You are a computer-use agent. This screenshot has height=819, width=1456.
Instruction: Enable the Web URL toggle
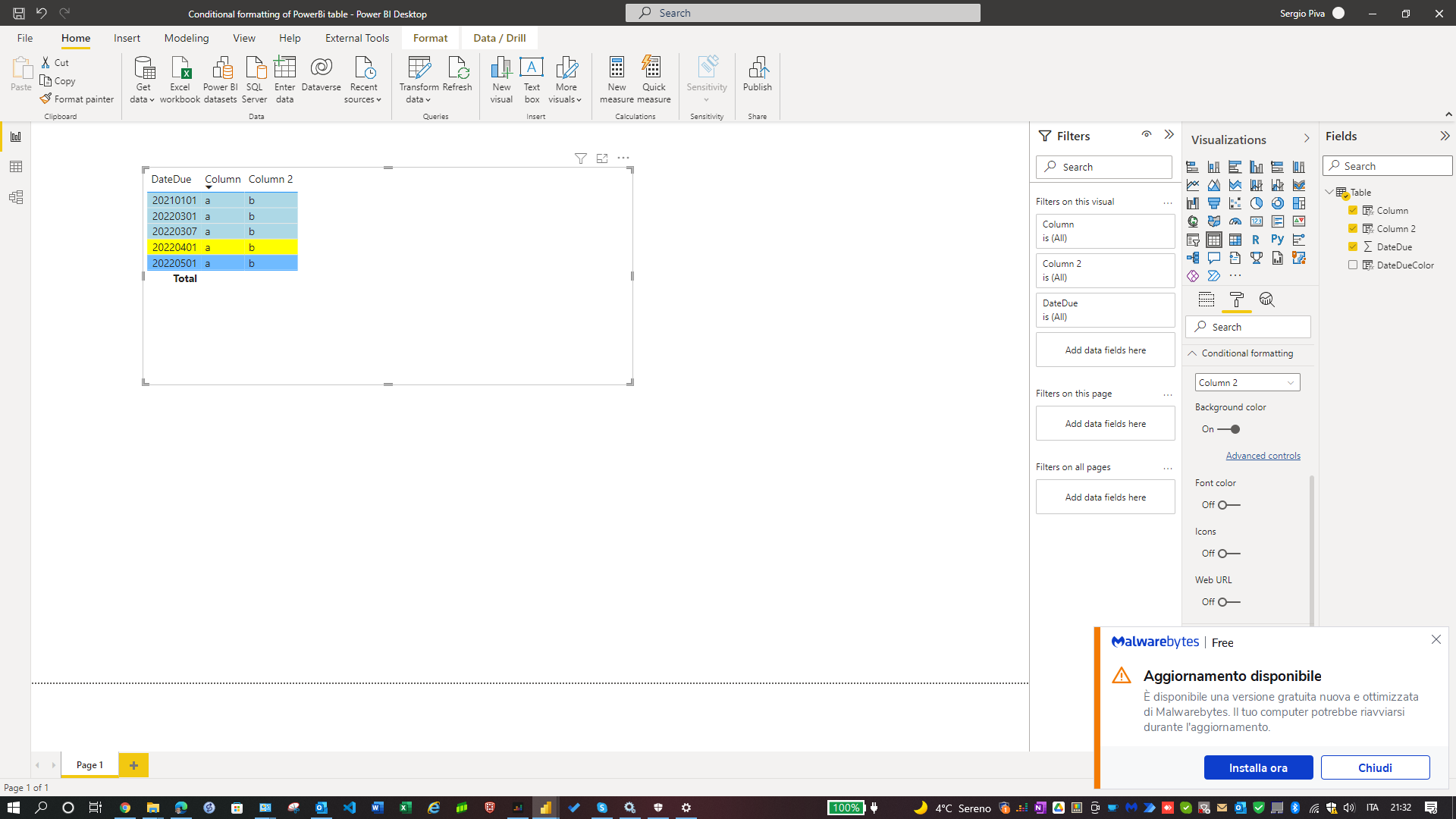point(1229,602)
